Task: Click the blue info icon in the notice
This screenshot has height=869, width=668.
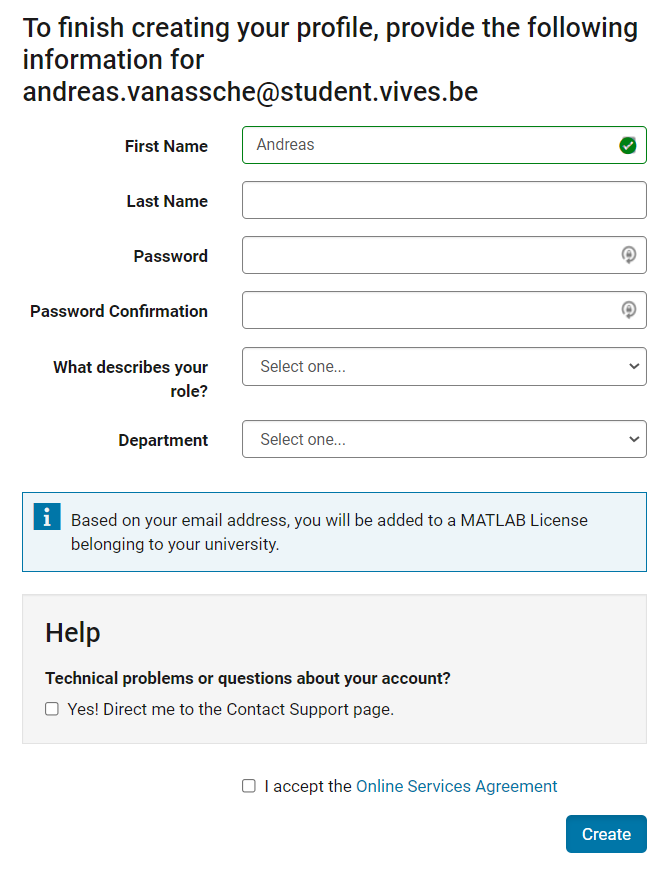Action: [47, 517]
